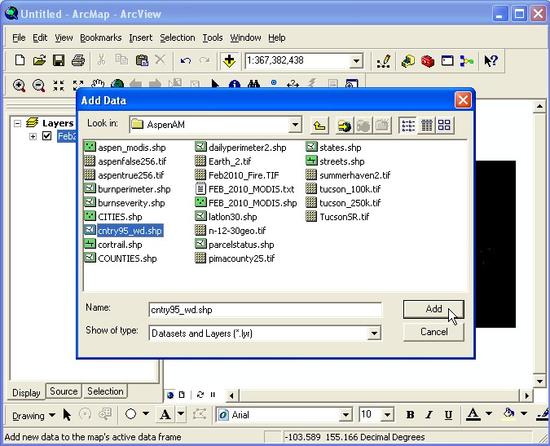Open the font size dropdown
Screen dimensions: 550x446
click(x=387, y=415)
